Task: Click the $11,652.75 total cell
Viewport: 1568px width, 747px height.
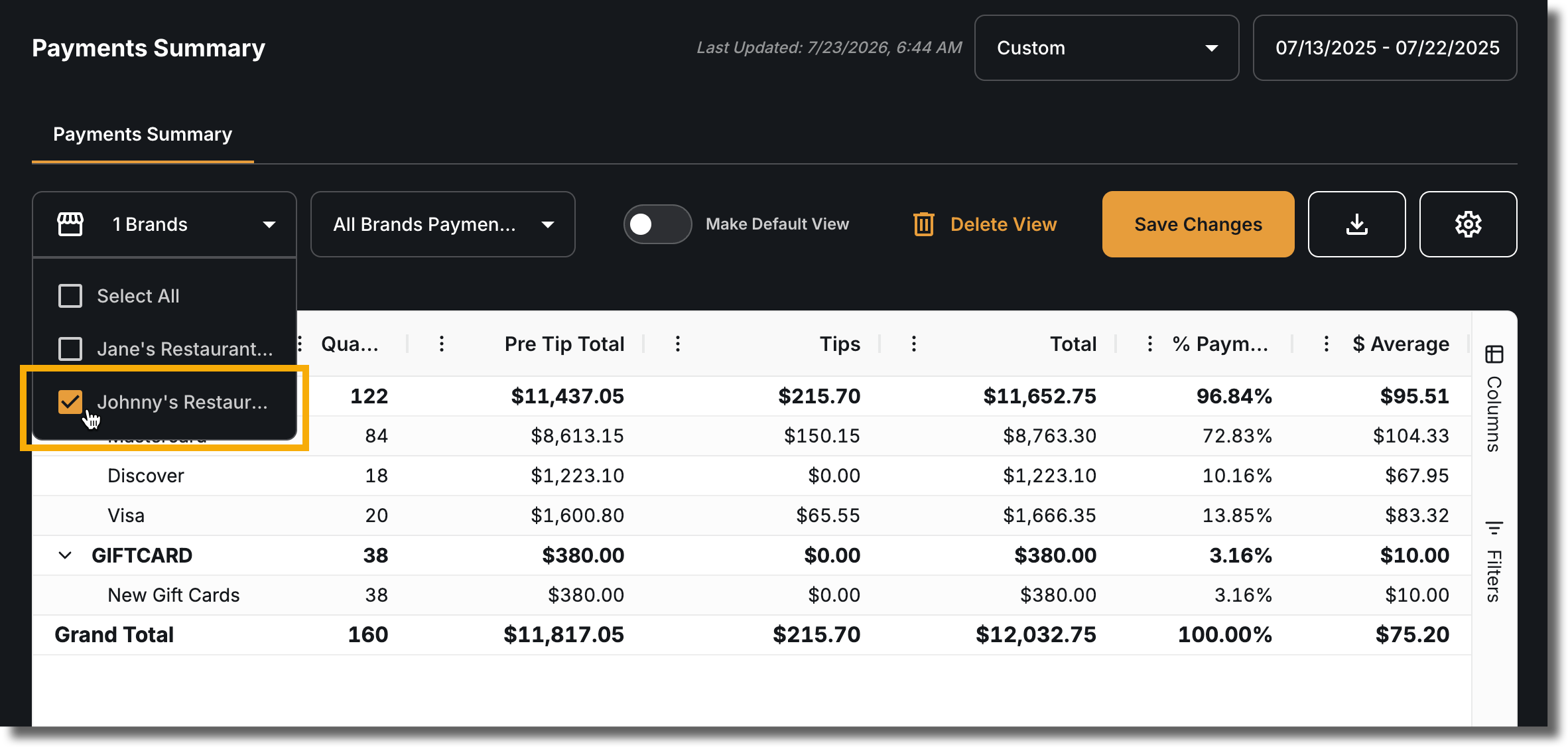Action: (1040, 396)
